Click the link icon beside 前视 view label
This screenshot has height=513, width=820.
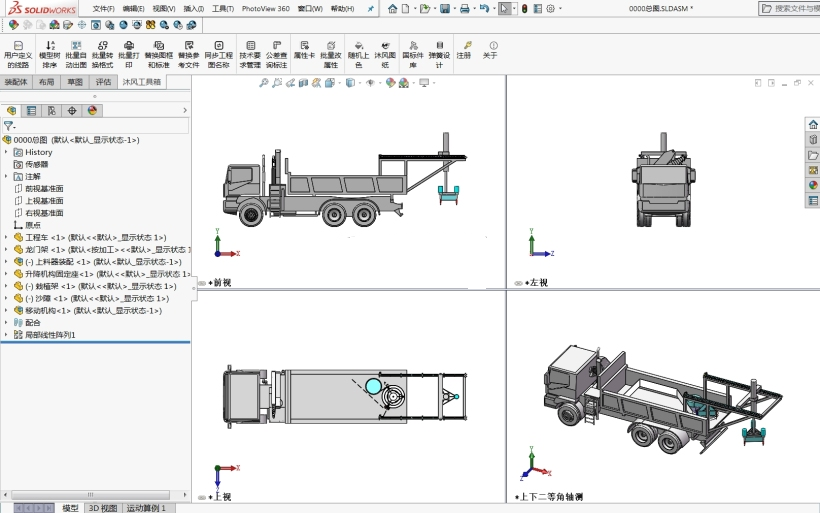click(x=204, y=283)
